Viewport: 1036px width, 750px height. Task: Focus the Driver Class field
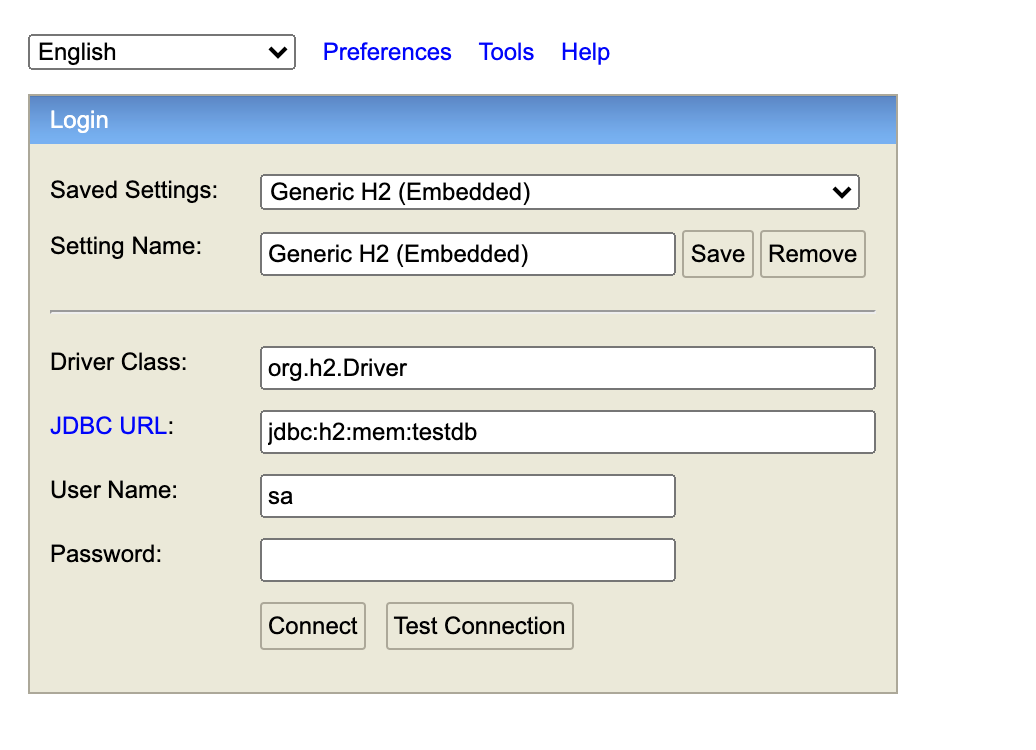568,368
